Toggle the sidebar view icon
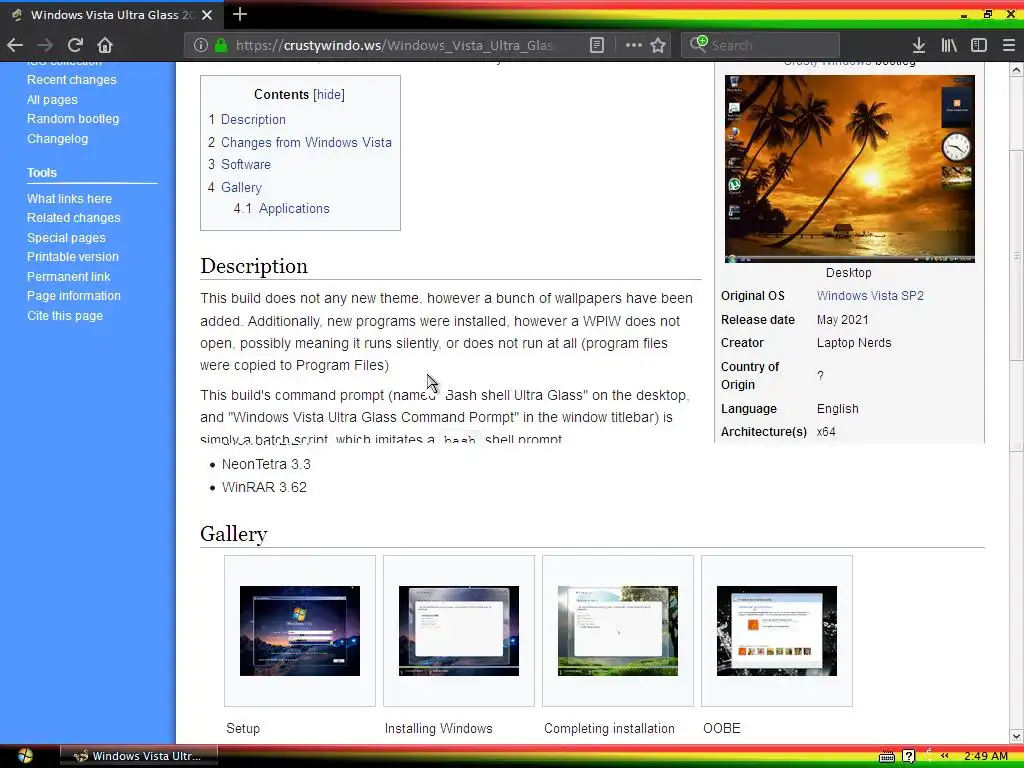This screenshot has width=1024, height=768. (978, 45)
